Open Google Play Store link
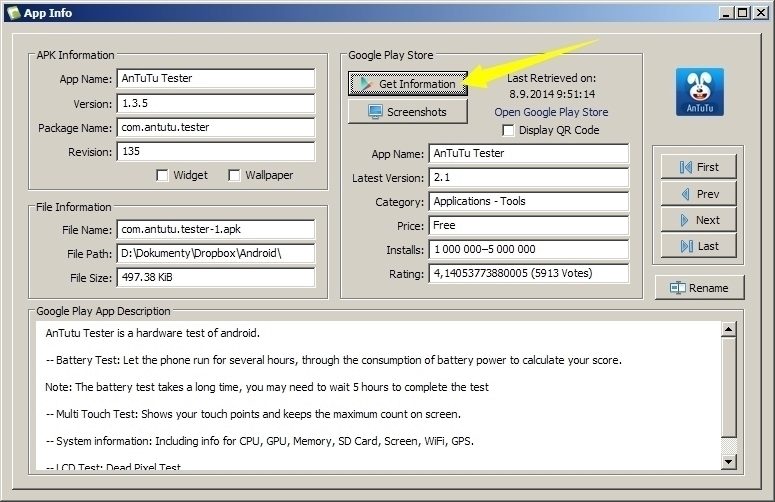 pos(551,112)
